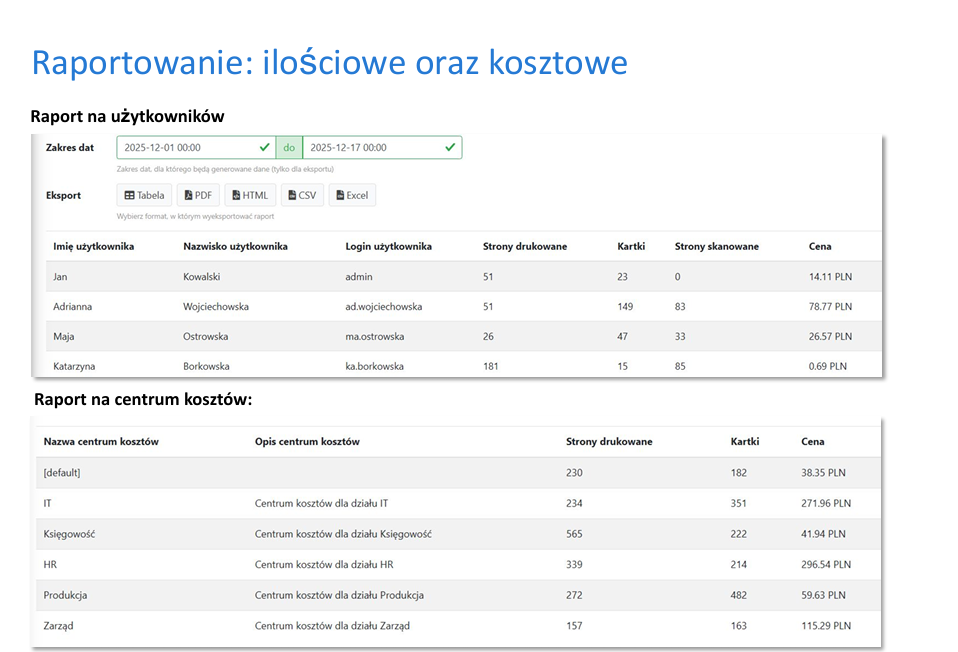Click the 'Produkcja' cost center name

pyautogui.click(x=65, y=595)
